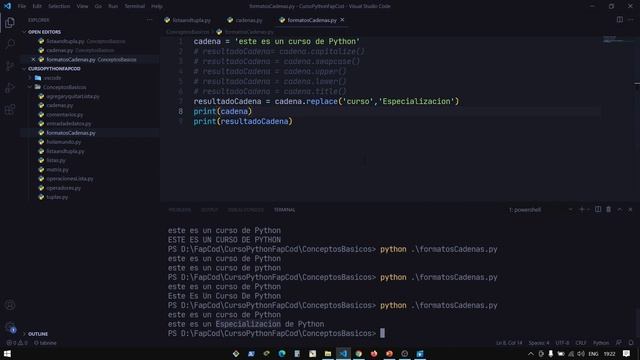The image size is (640, 360).
Task: Open the Run and Debug view
Action: (10, 88)
